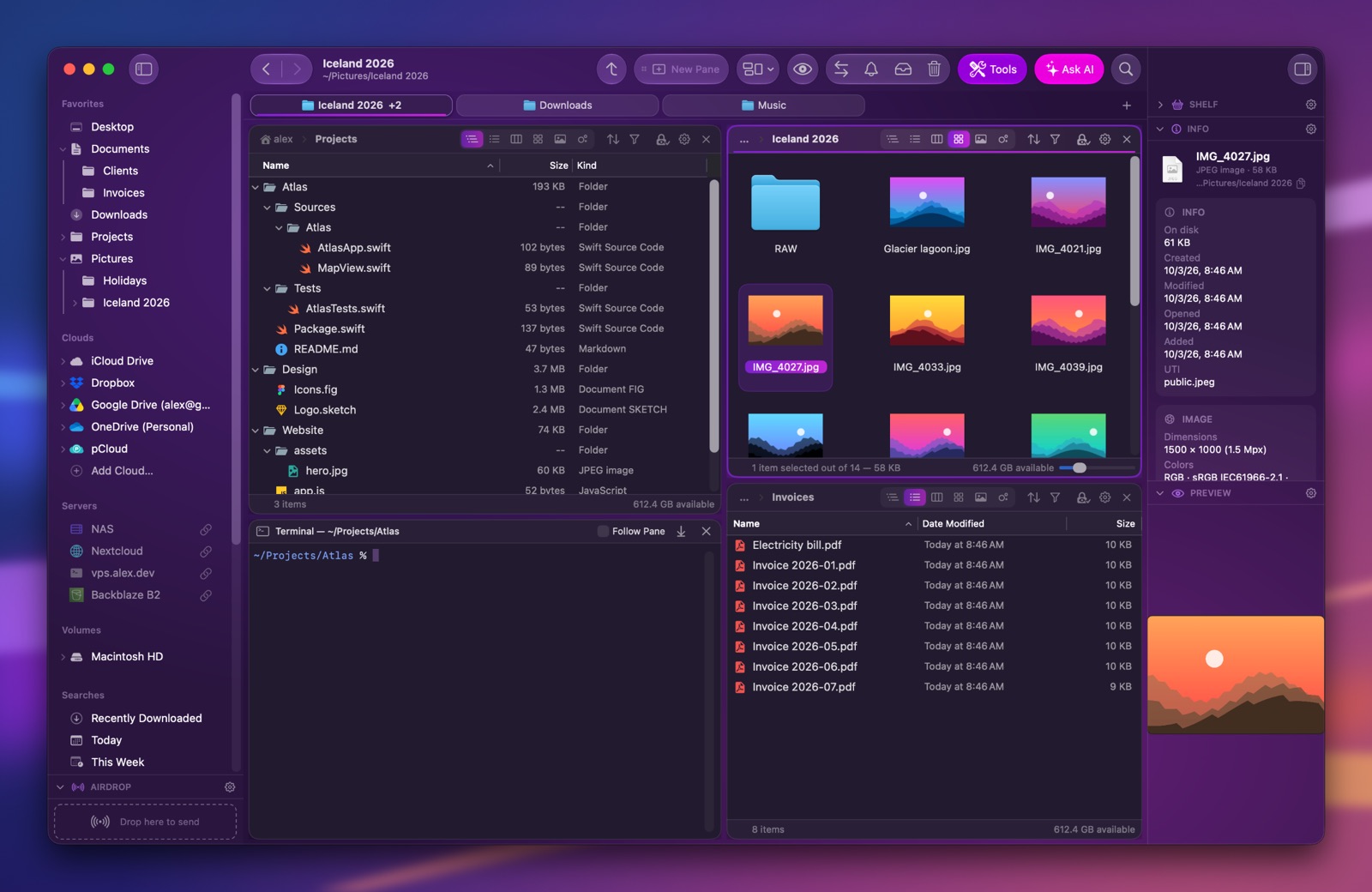Screen dimensions: 1372x892
Task: Select icon grid view in Iceland 2026 pane
Action: 959,139
